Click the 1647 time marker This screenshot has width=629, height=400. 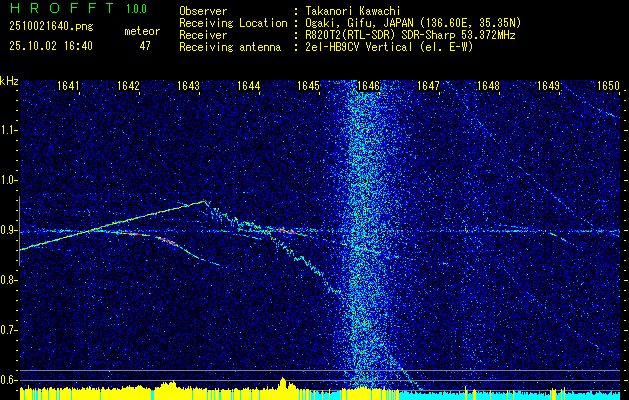(428, 86)
